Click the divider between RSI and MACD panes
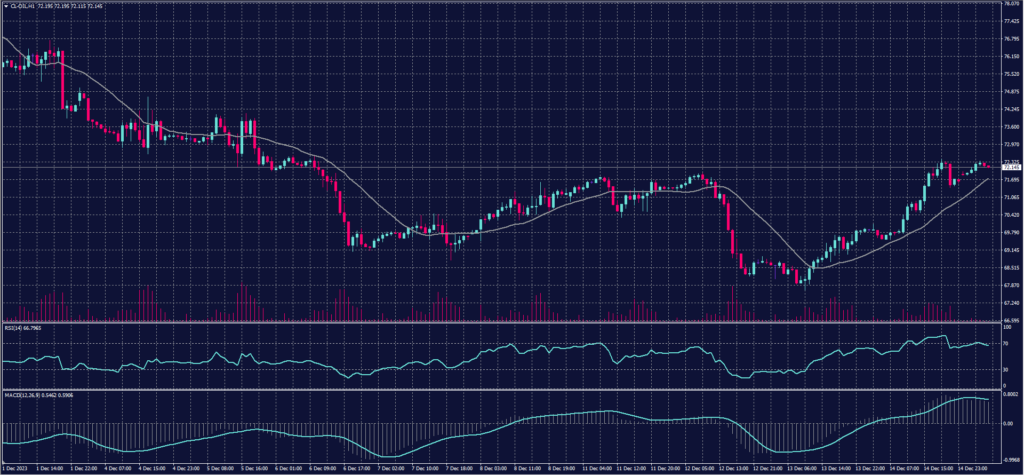This screenshot has width=1024, height=475. [500, 389]
